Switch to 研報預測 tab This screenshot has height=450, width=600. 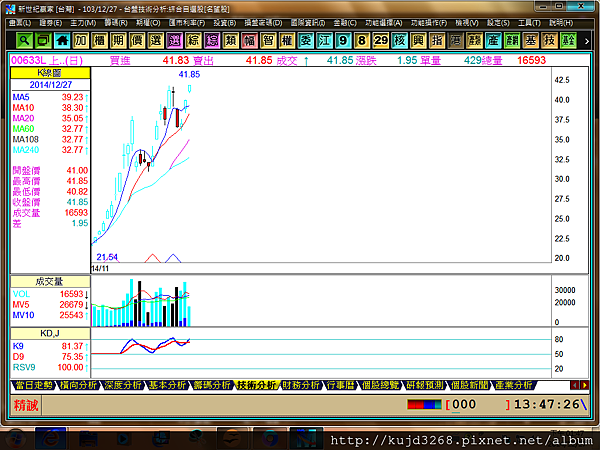pyautogui.click(x=424, y=385)
